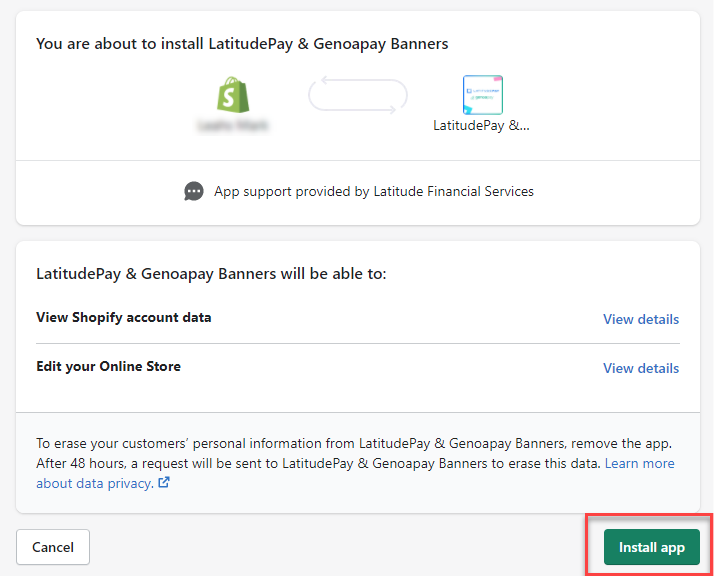714x576 pixels.
Task: Click the blurred store name under Shopify logo
Action: 233,126
